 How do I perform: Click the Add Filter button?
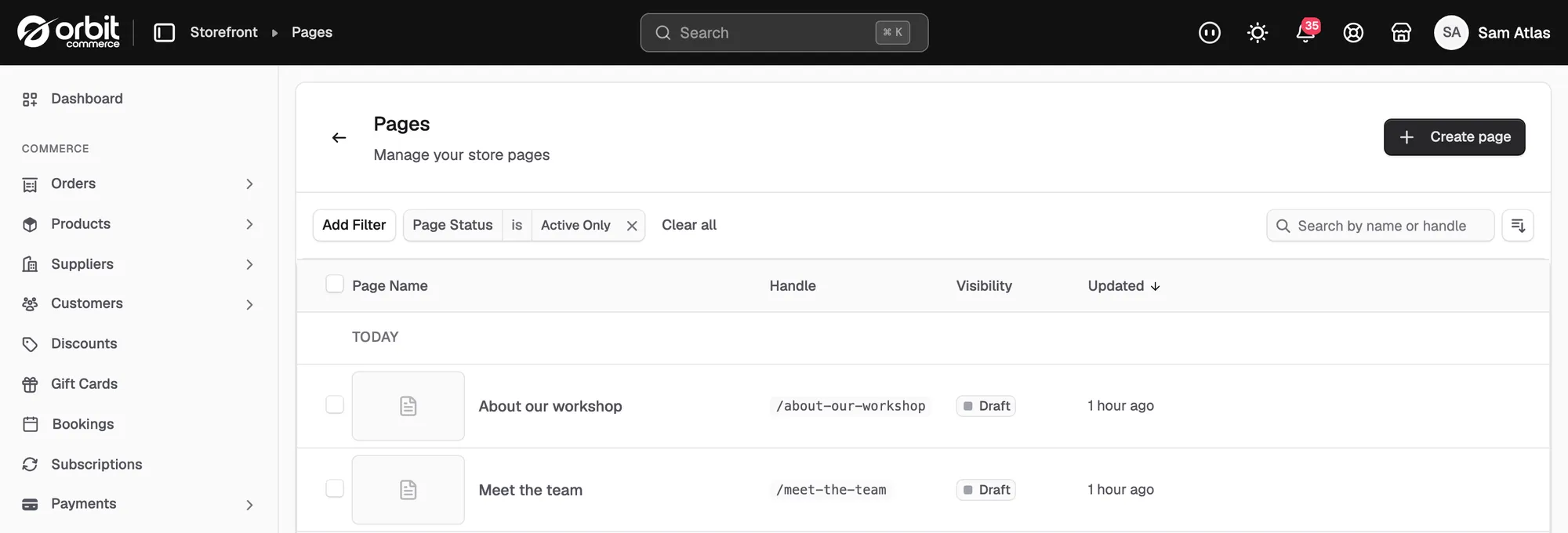pos(354,226)
